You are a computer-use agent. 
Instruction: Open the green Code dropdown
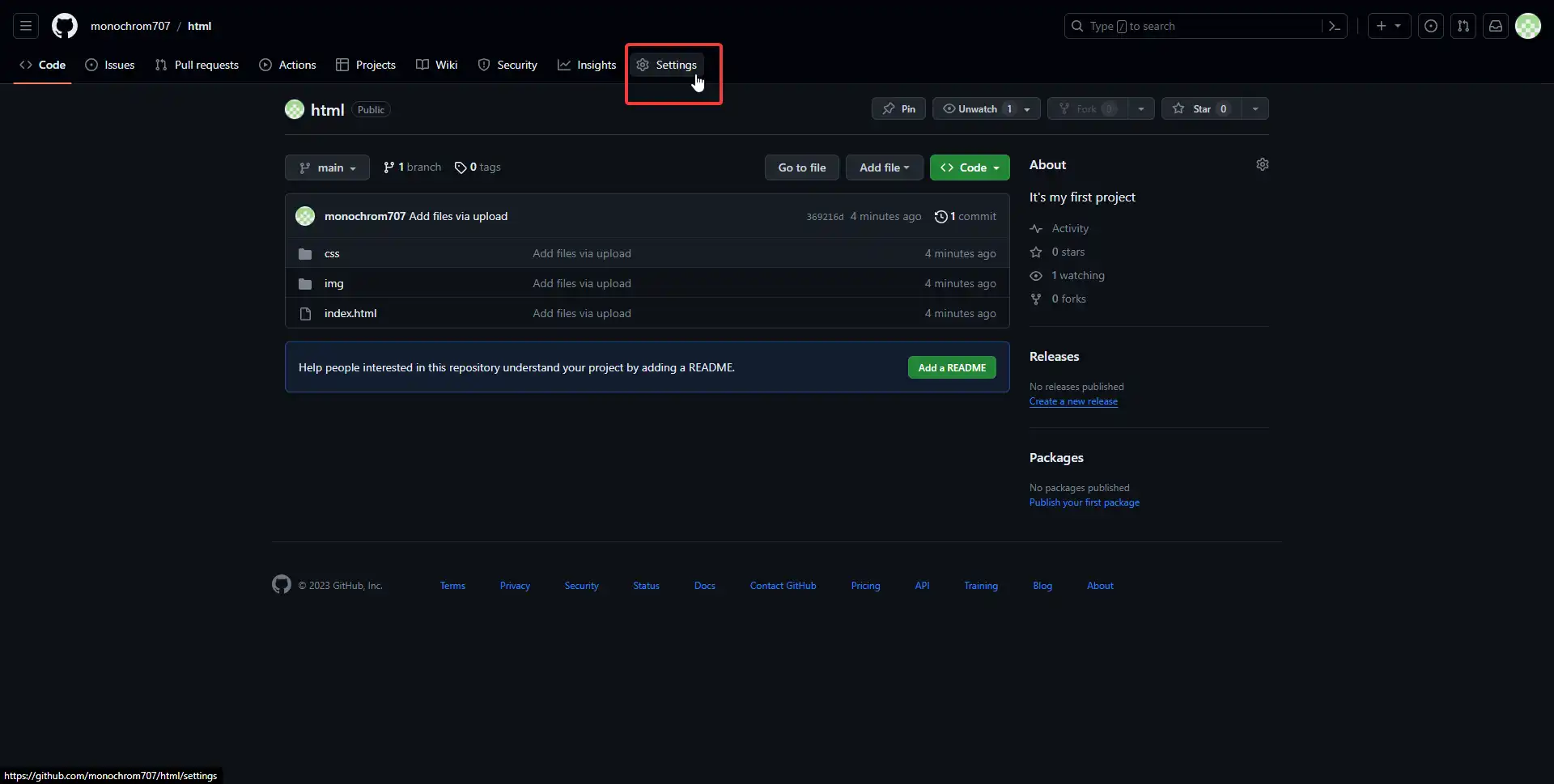[x=970, y=167]
